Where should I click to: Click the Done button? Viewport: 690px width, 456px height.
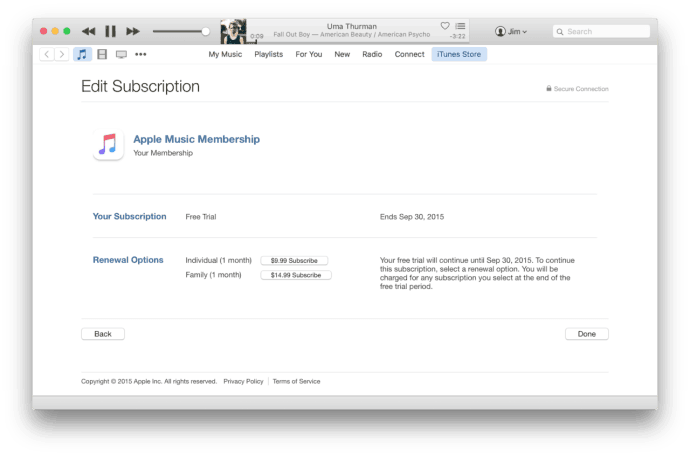(586, 334)
